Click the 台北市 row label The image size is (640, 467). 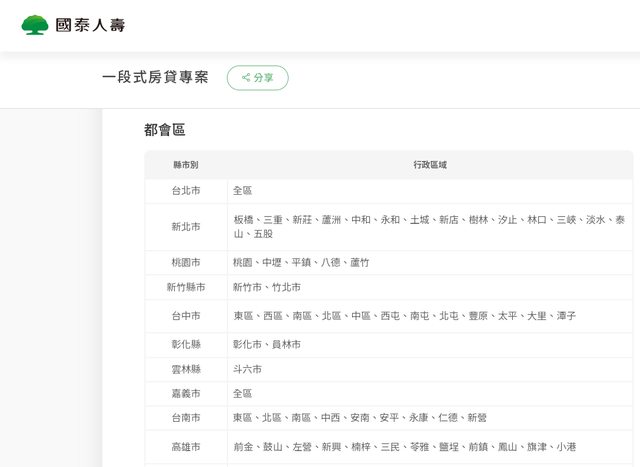[186, 190]
